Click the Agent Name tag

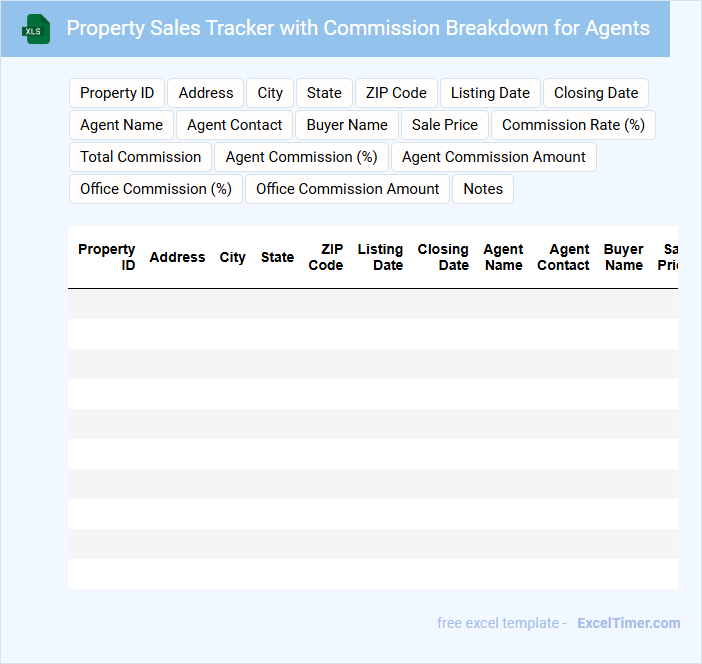click(x=121, y=125)
